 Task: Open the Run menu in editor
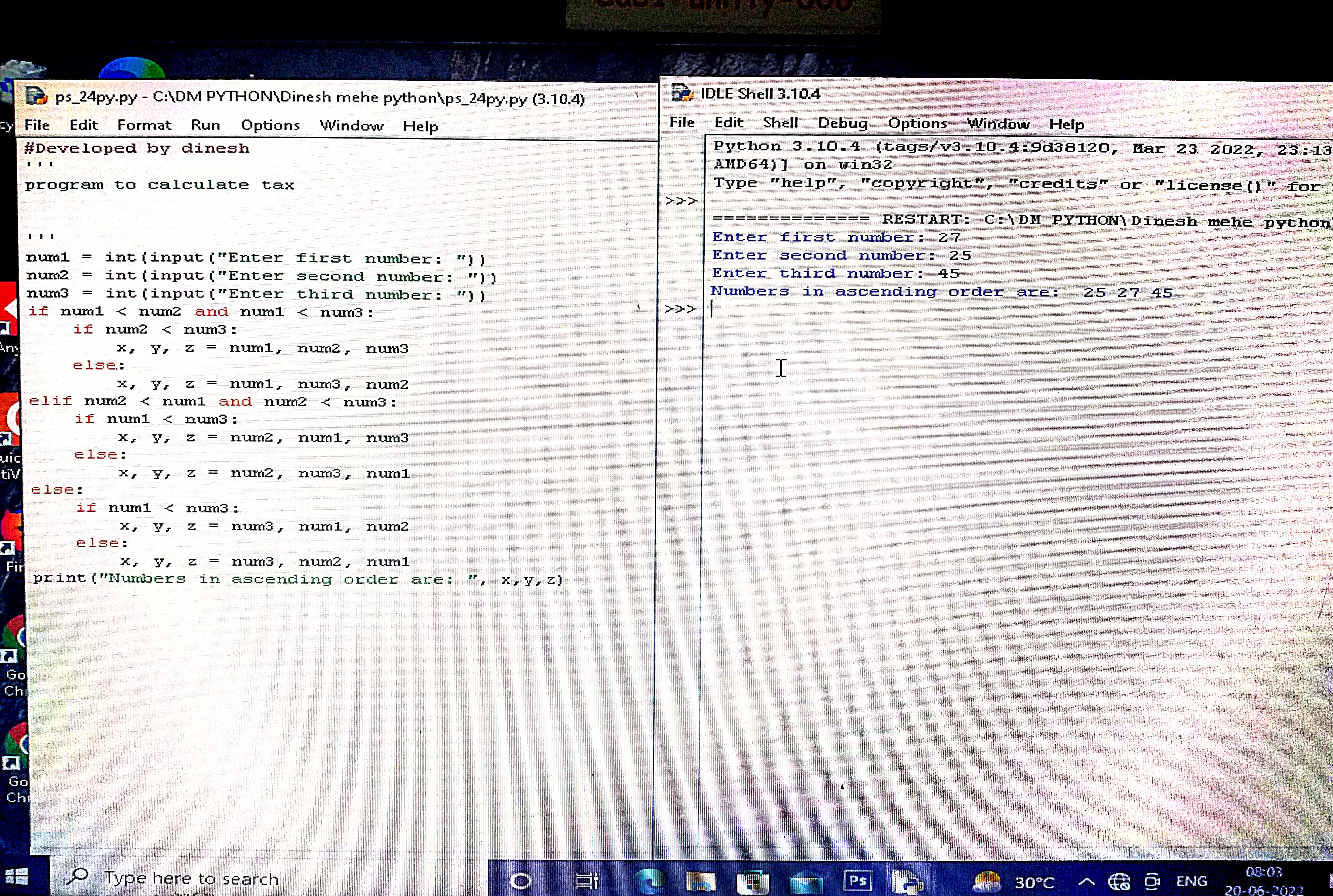(205, 125)
